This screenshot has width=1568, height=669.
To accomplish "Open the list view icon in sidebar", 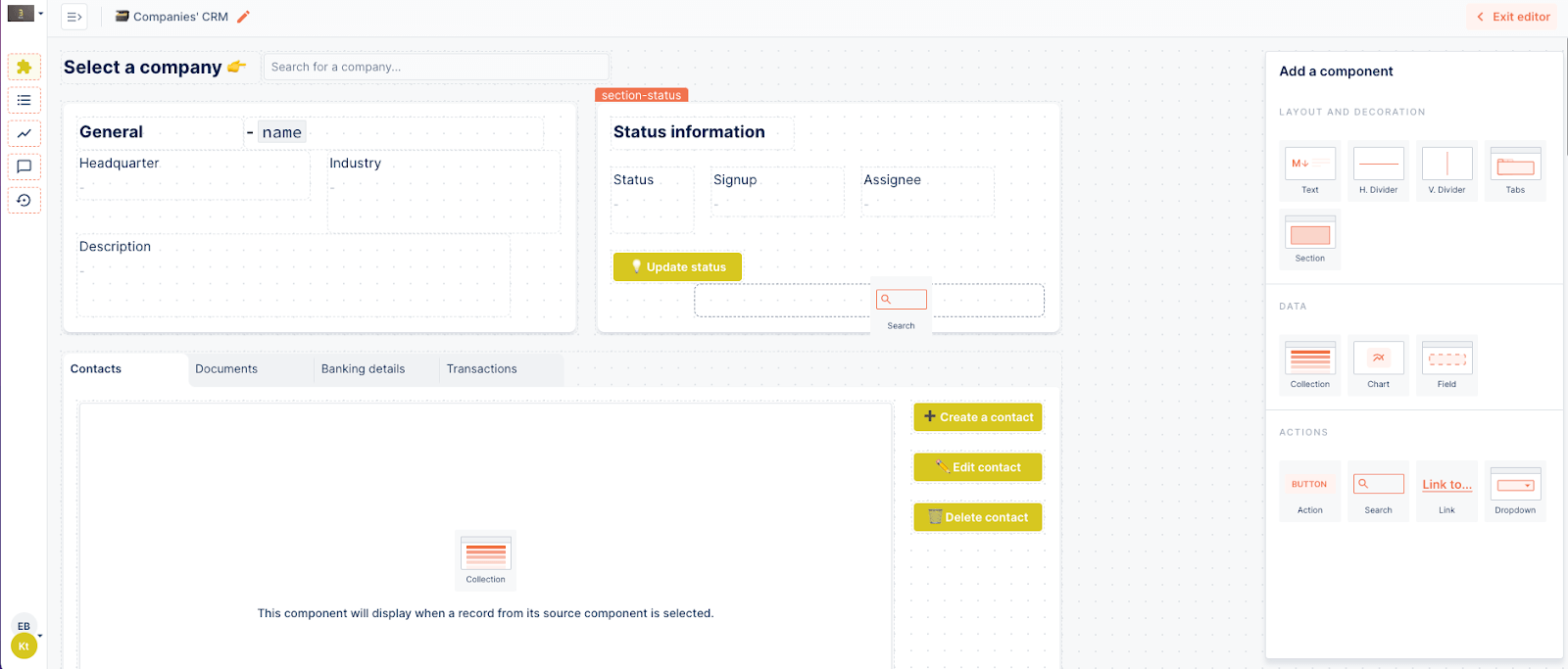I will point(24,100).
